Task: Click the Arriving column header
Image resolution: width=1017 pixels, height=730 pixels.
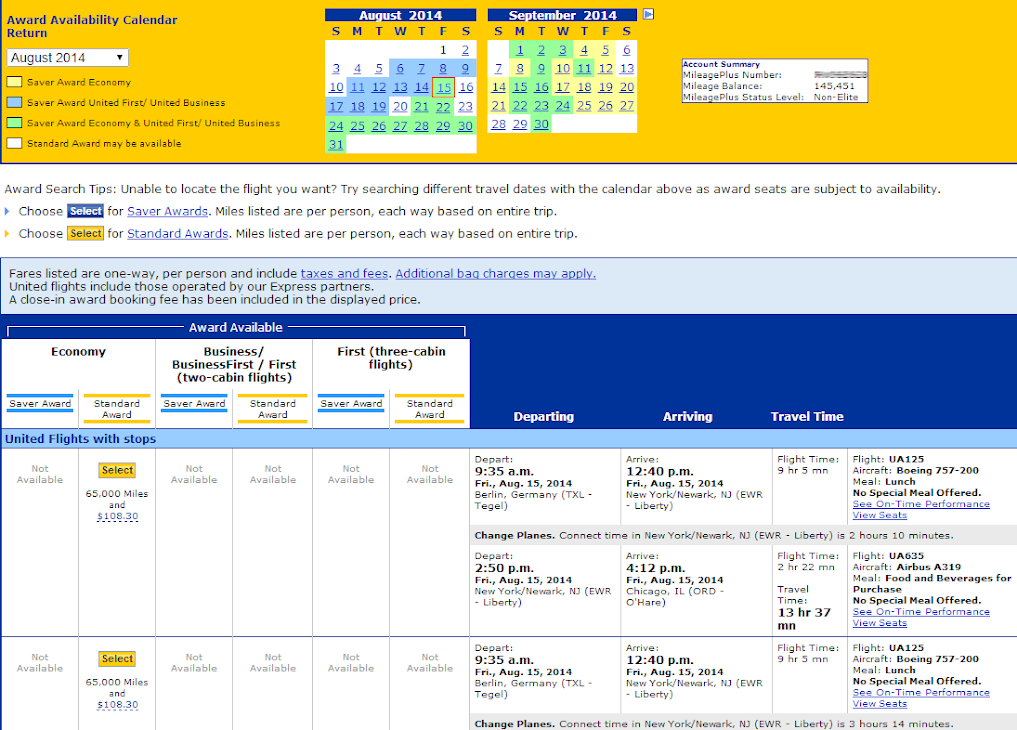Action: [688, 417]
